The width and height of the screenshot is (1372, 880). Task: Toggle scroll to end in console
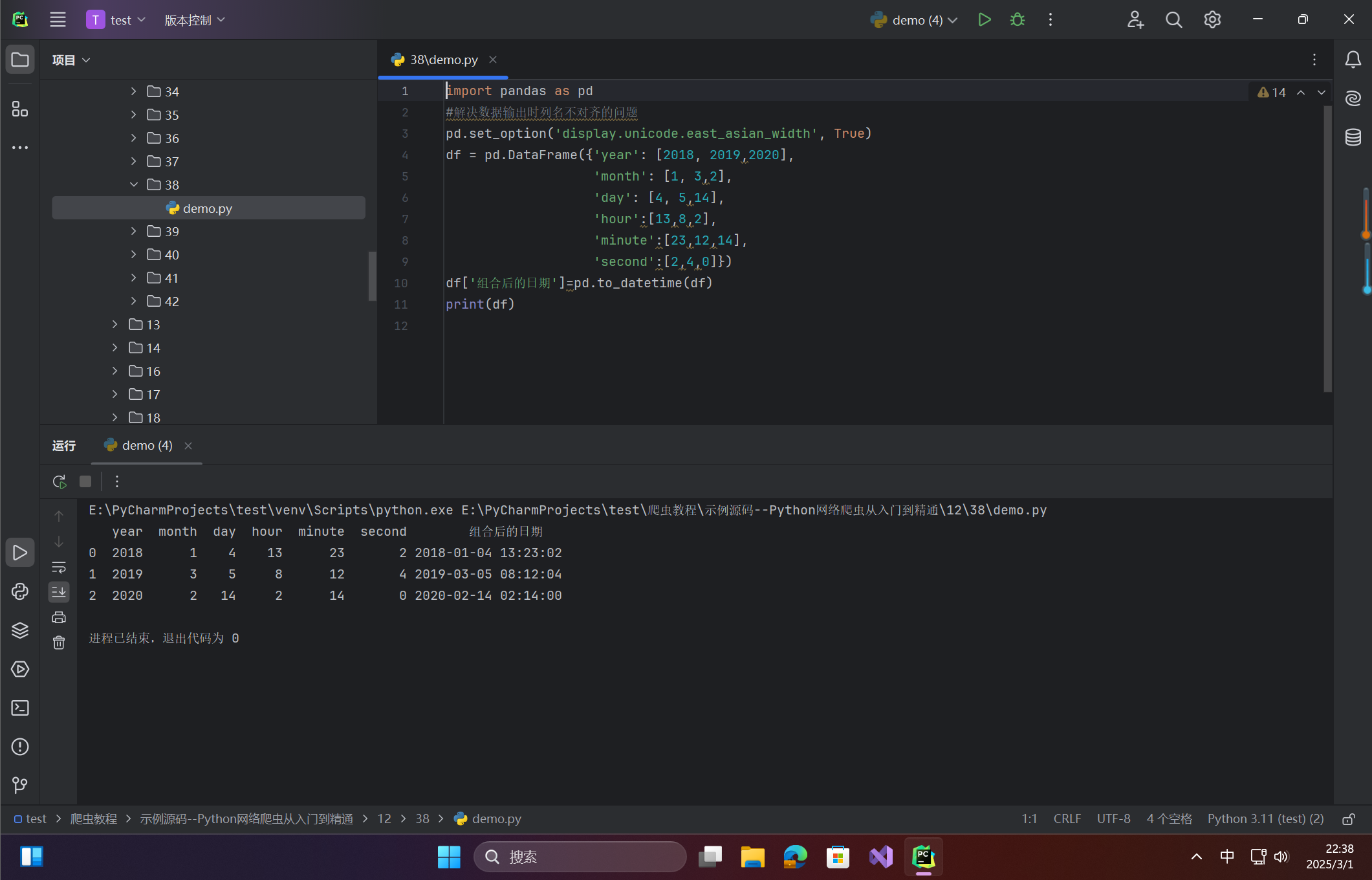59,591
